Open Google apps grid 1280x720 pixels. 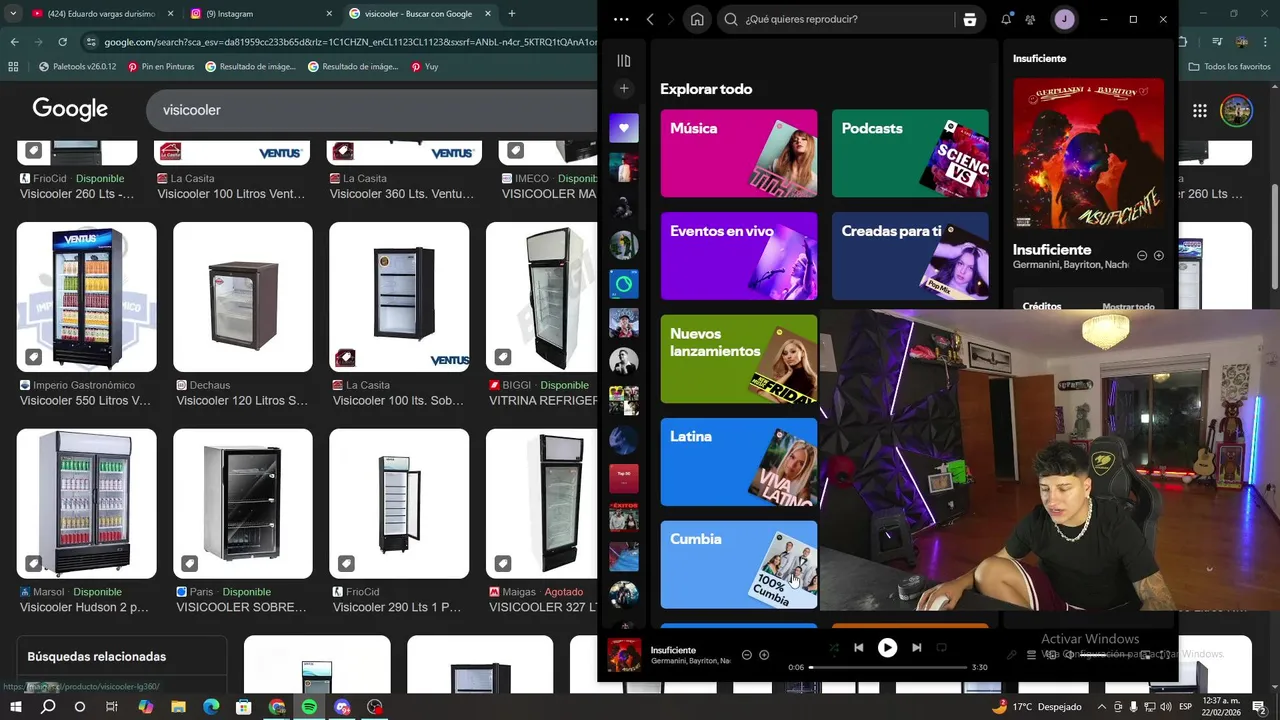(x=1199, y=110)
